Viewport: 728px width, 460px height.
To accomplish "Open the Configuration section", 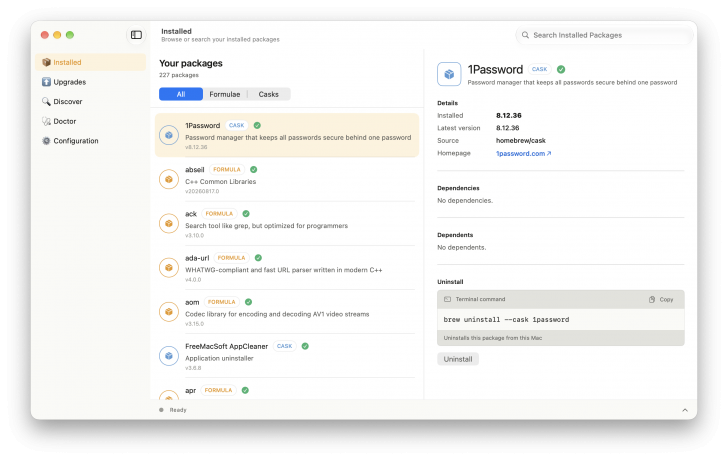I will click(x=90, y=141).
